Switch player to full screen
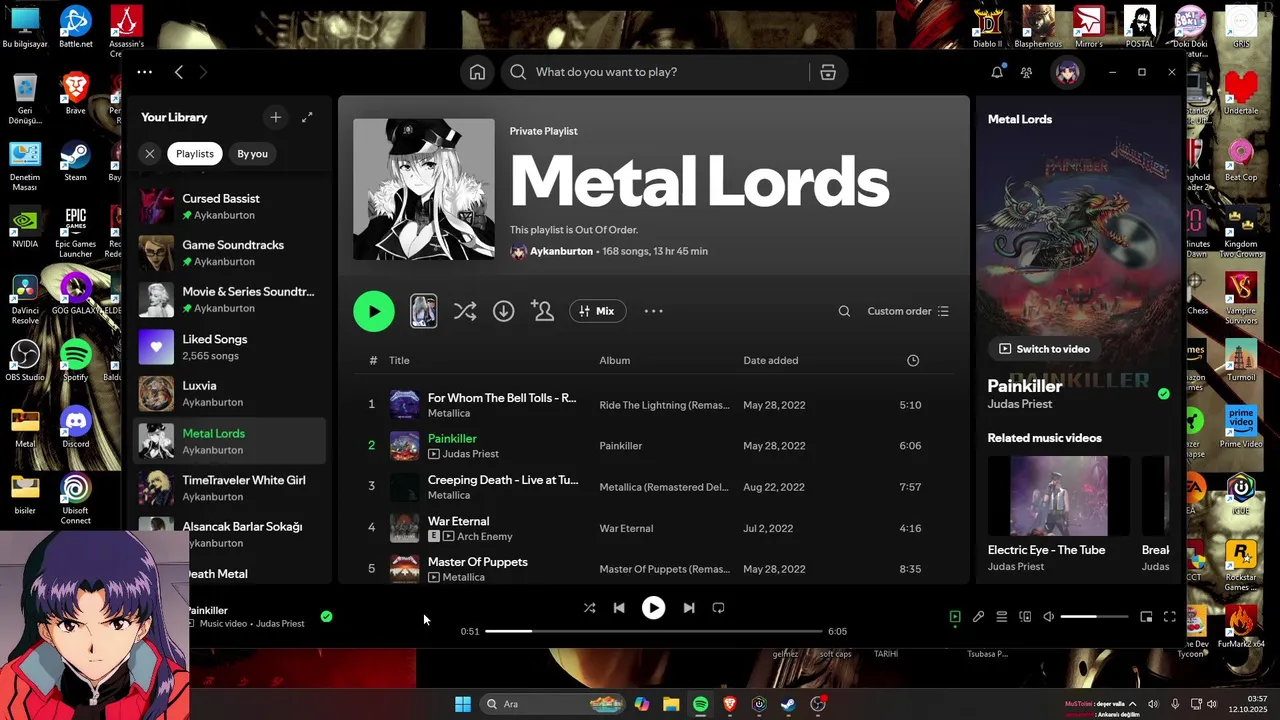1280x720 pixels. point(1170,617)
